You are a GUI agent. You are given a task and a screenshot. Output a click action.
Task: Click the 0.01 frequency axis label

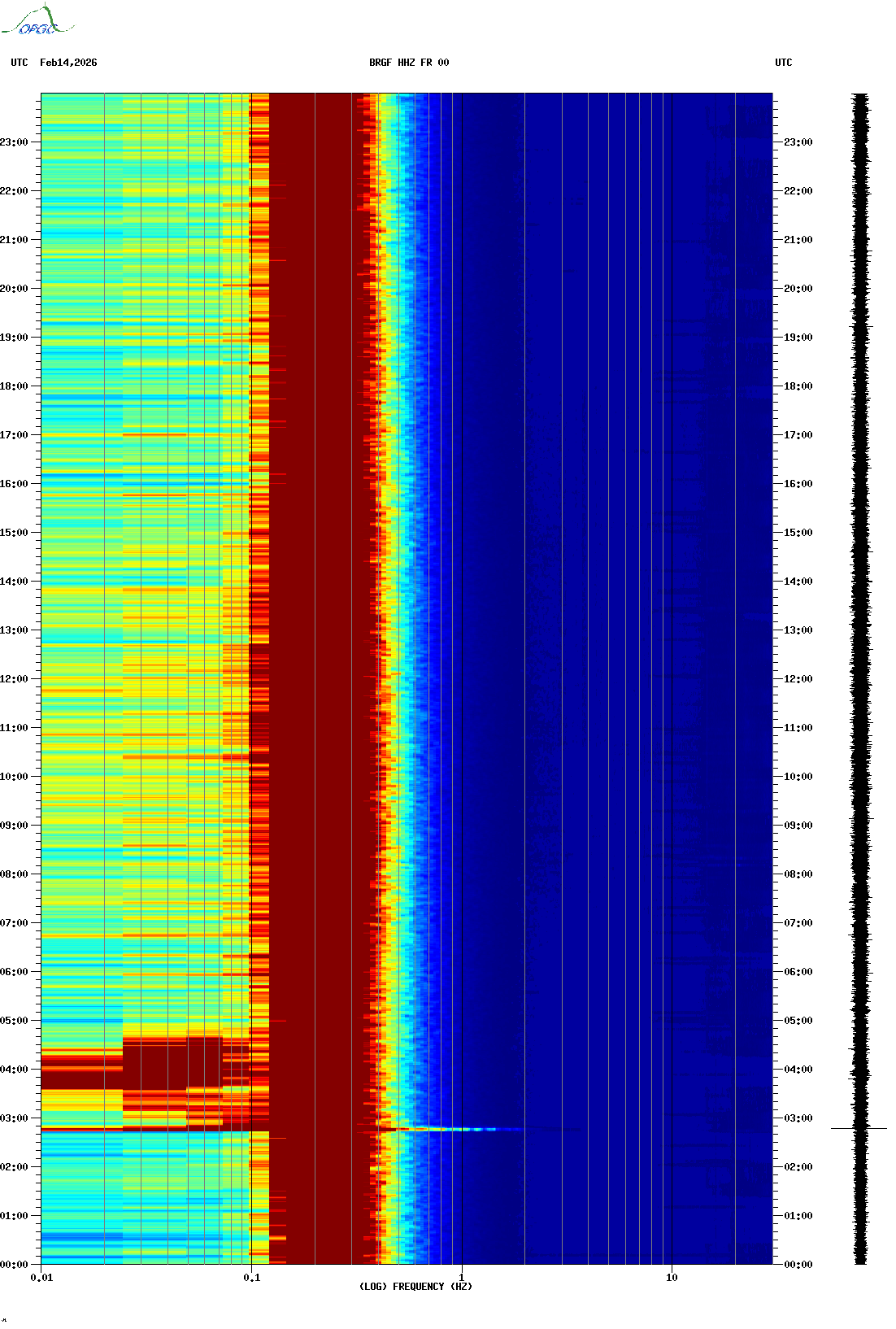41,1278
